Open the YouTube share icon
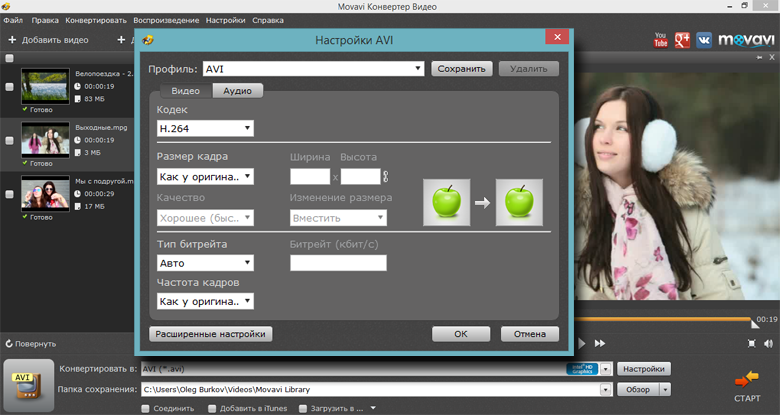The width and height of the screenshot is (780, 415). (x=661, y=40)
